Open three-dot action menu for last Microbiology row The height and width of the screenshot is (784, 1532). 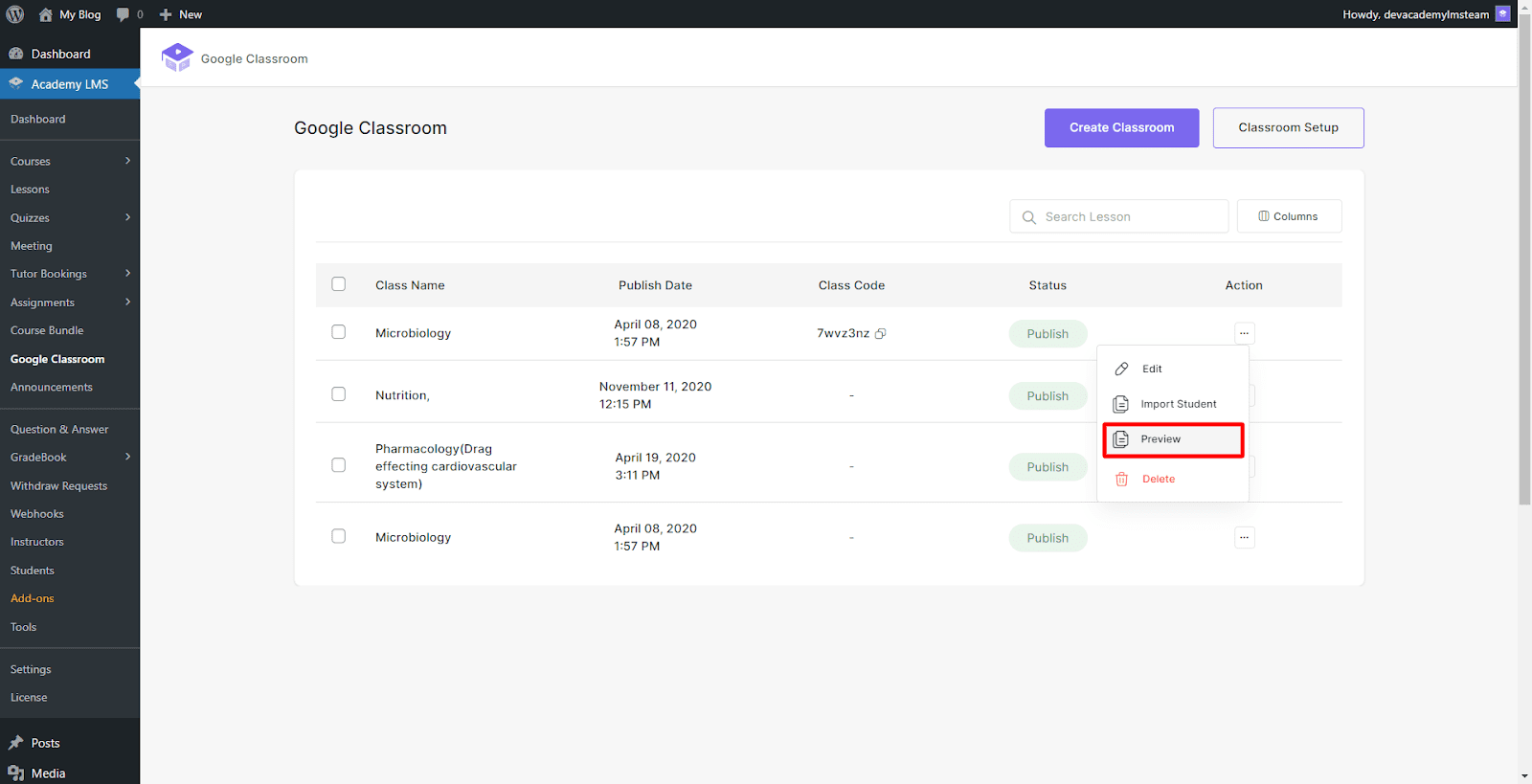tap(1244, 537)
